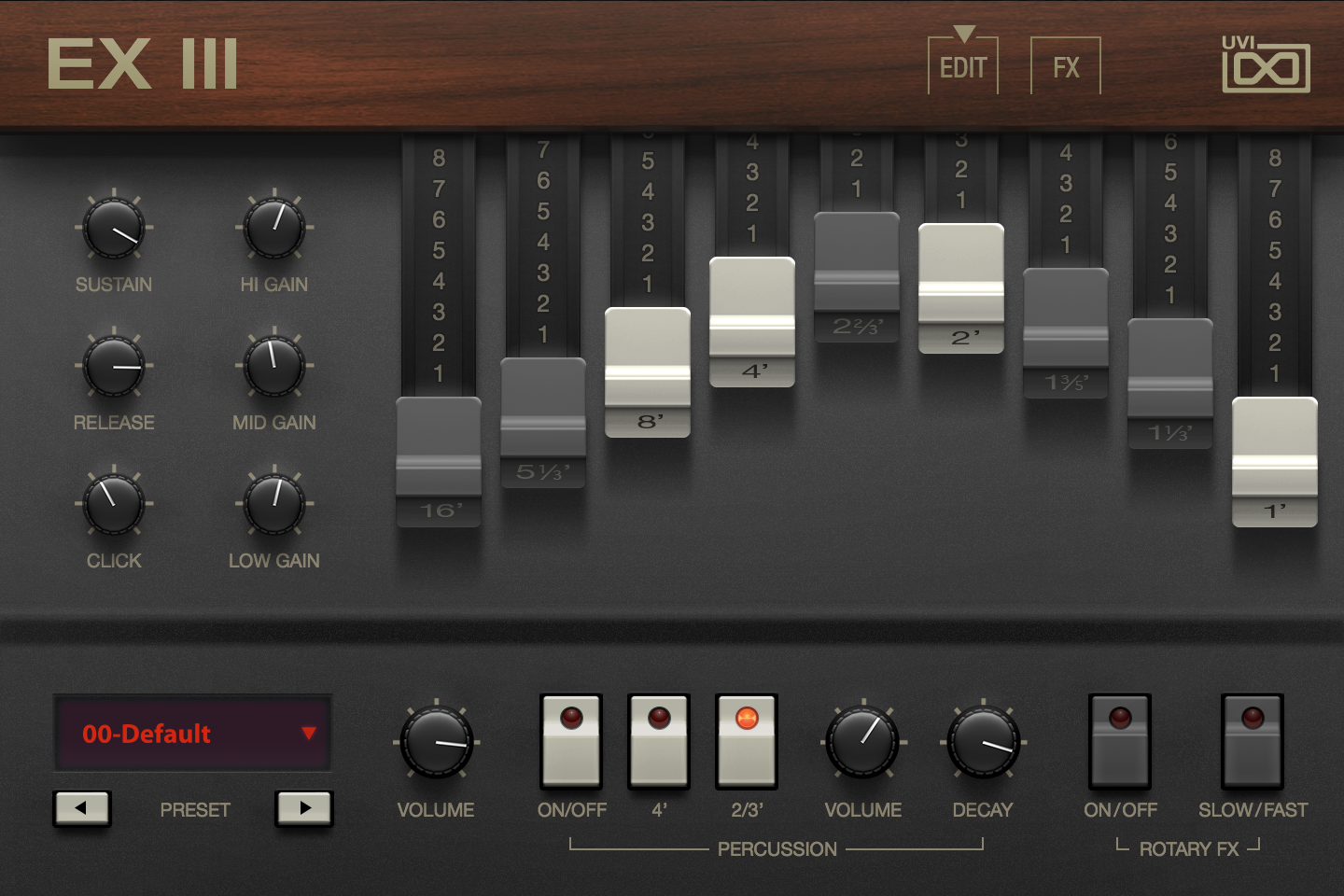Screen dimensions: 1344x896
Task: Toggle Rotary SLOW/FAST switch
Action: (x=1253, y=742)
